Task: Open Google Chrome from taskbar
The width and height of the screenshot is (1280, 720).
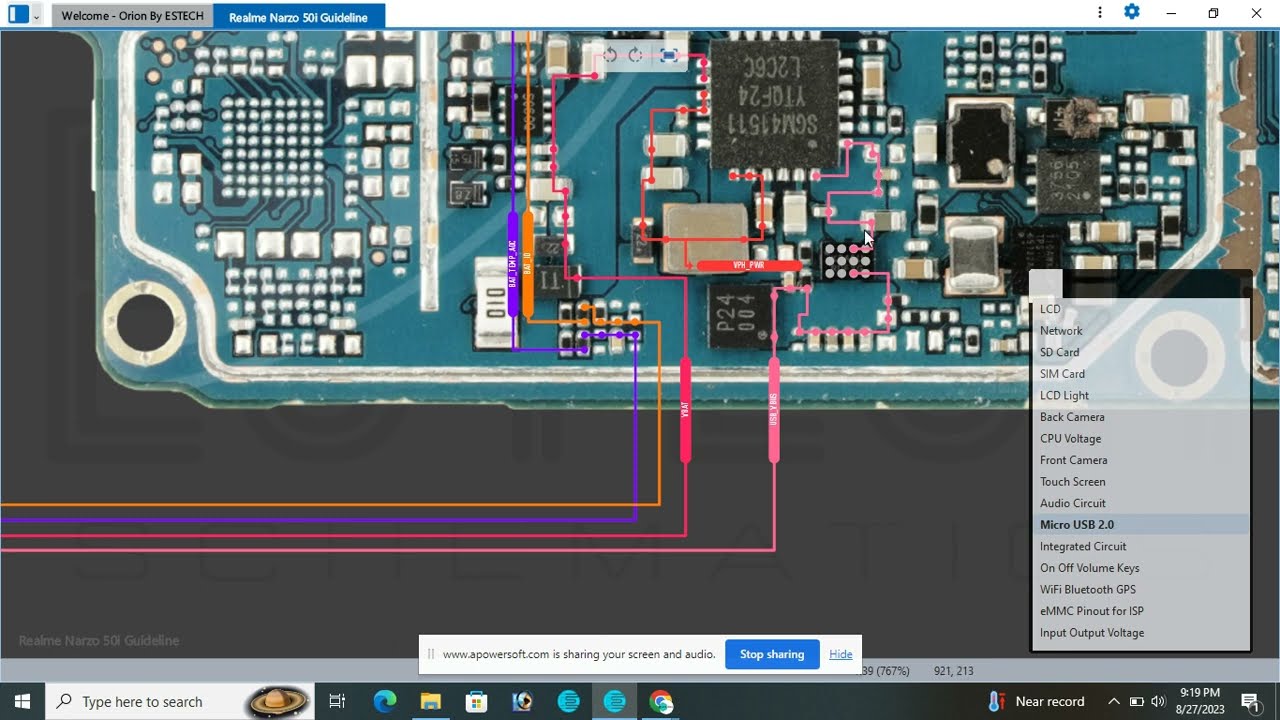Action: pos(661,701)
